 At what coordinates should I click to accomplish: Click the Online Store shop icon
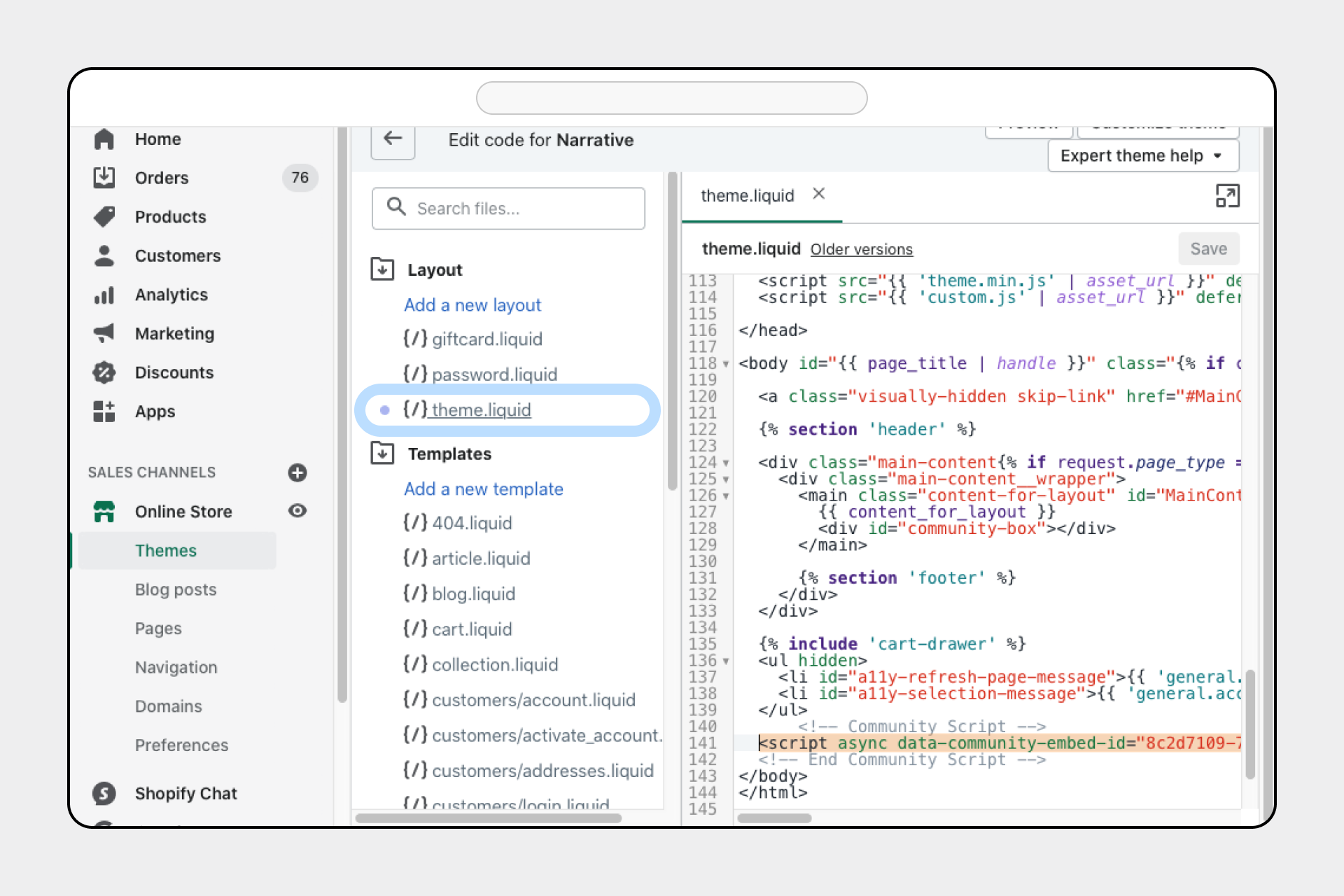104,512
